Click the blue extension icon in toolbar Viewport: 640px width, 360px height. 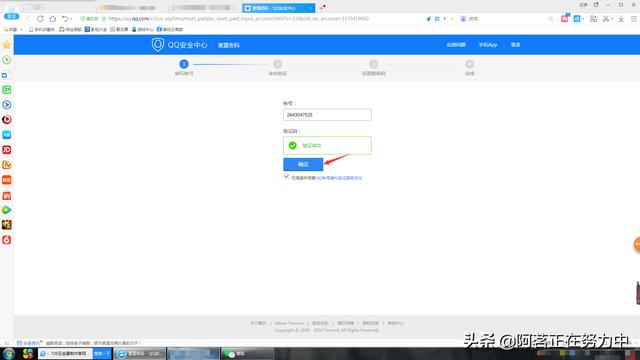[577, 19]
